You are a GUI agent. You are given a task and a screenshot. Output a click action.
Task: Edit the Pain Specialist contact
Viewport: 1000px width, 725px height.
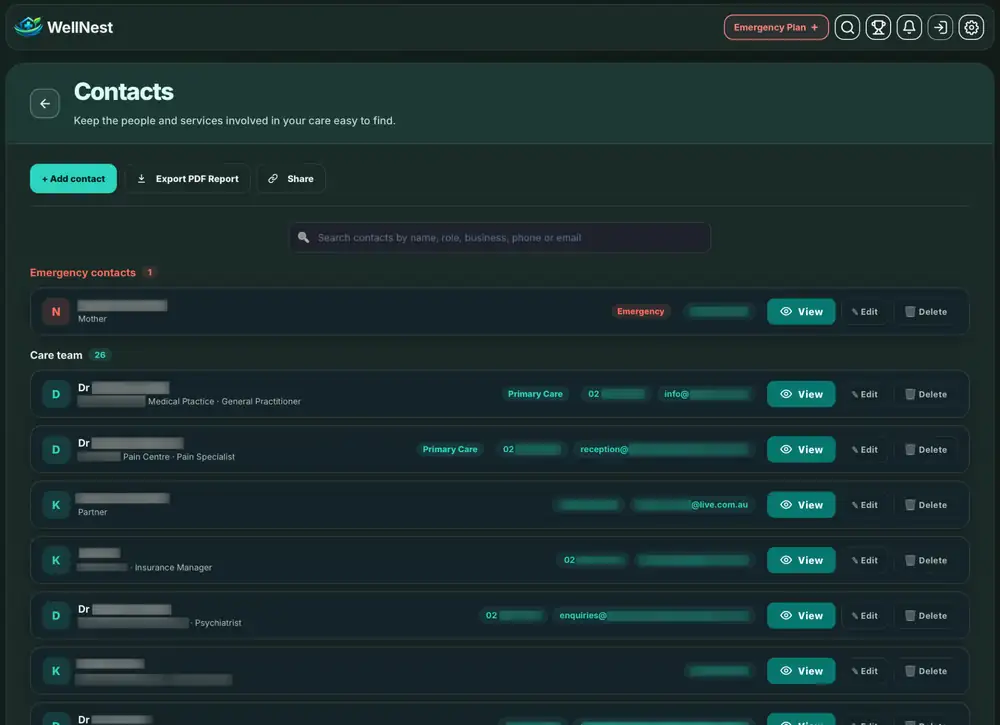point(864,450)
